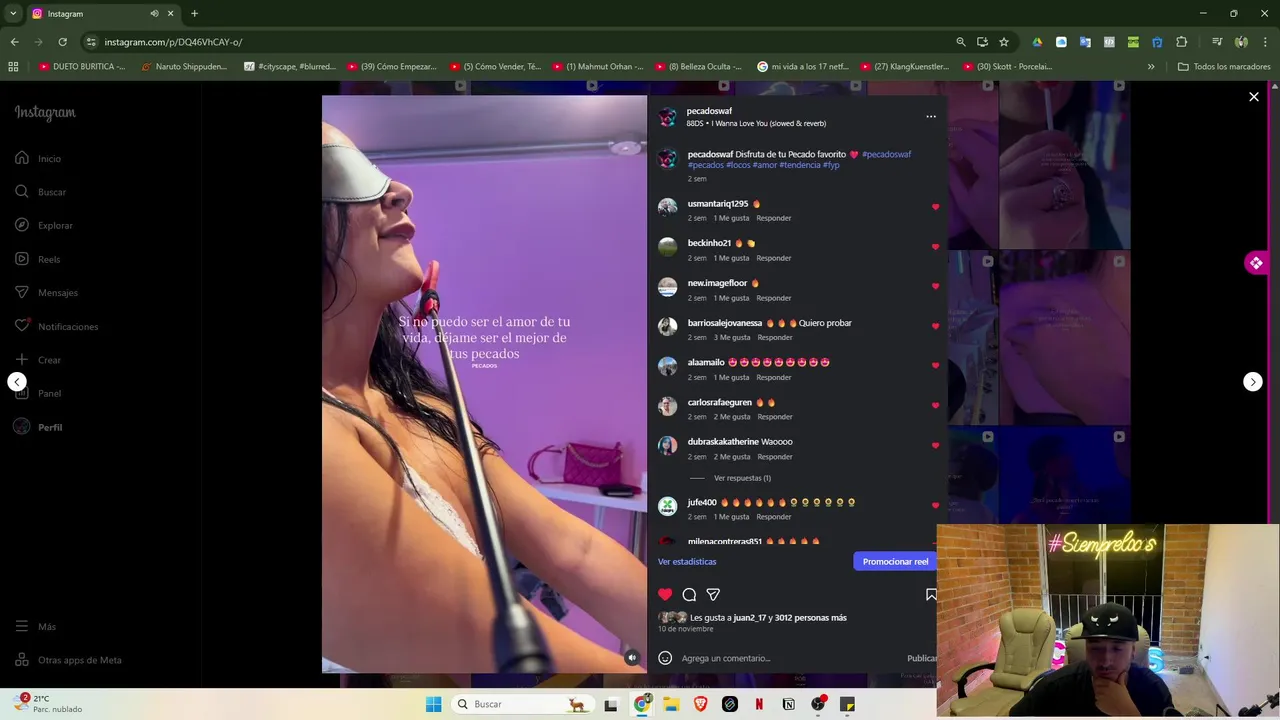Open usmantariq1295 profile name
This screenshot has width=1280, height=720.
(717, 204)
